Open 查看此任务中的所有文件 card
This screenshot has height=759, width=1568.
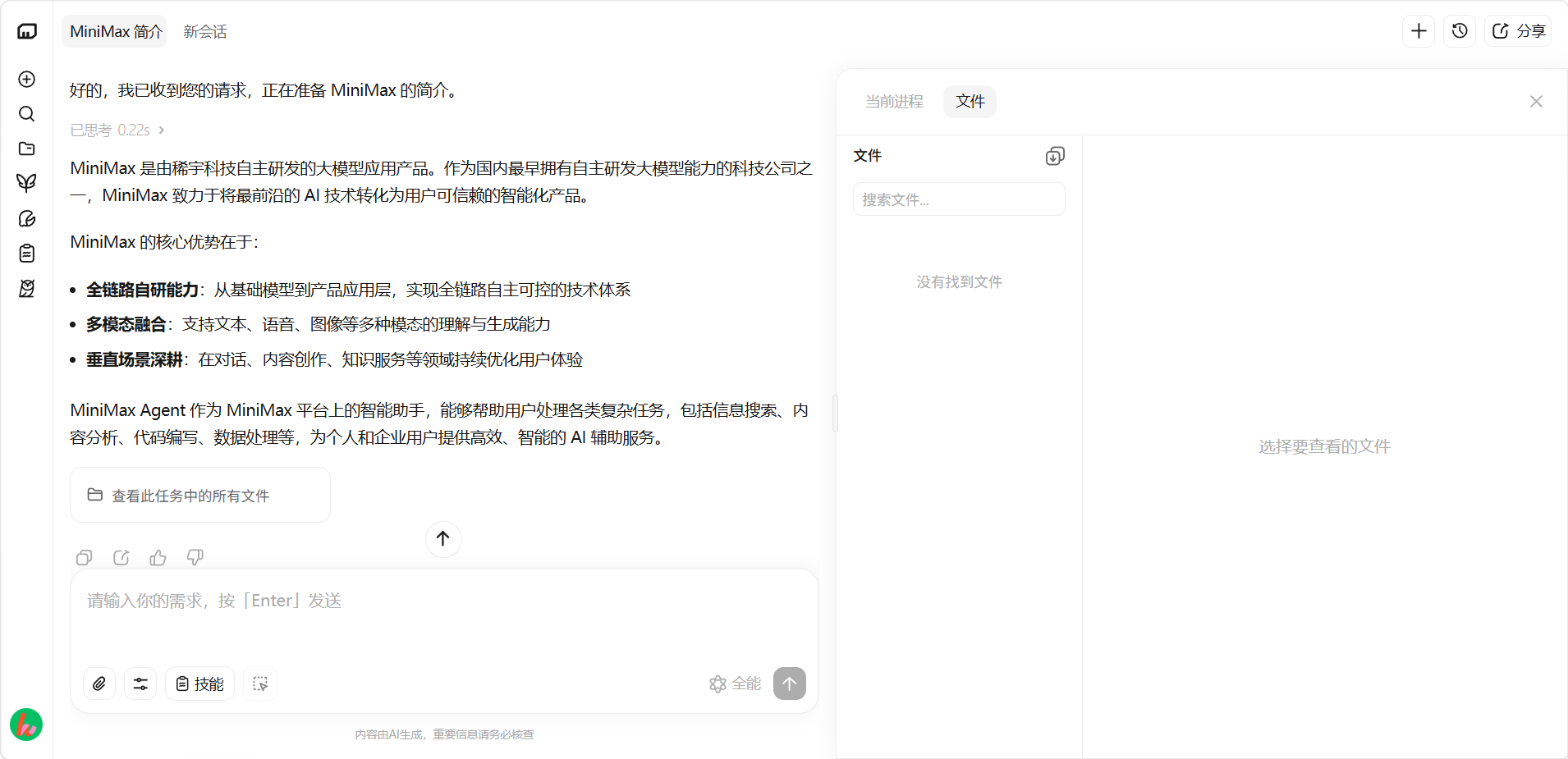(200, 495)
